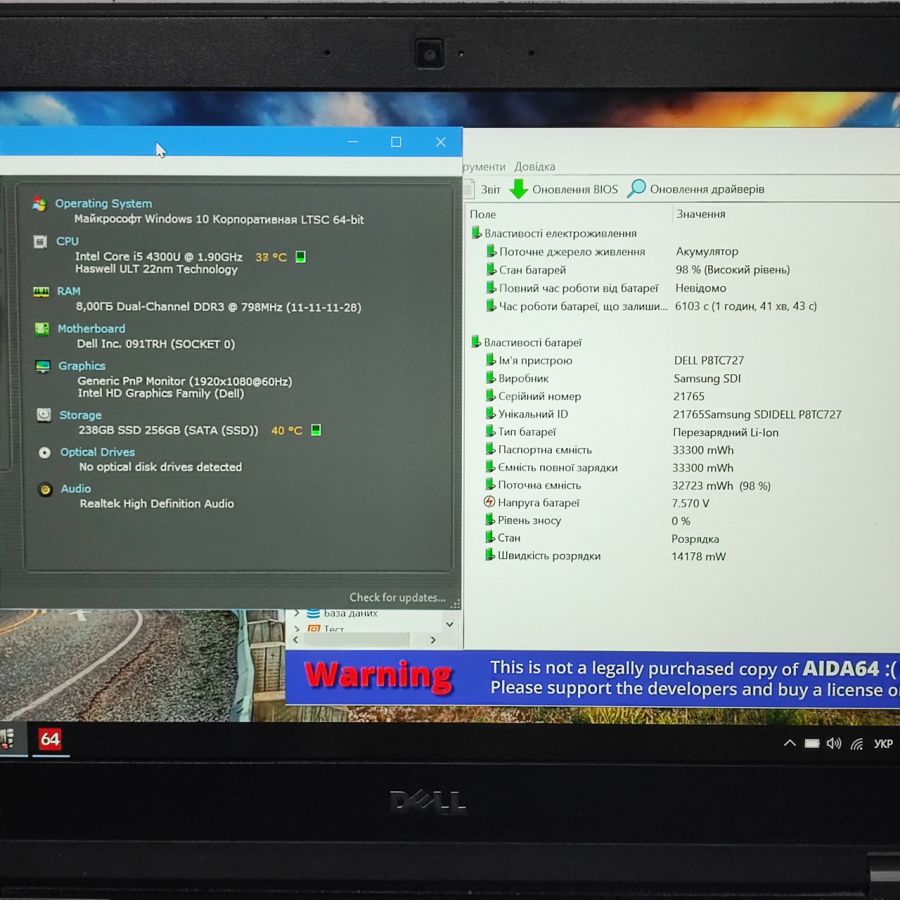The width and height of the screenshot is (900, 900).
Task: Open the Storage section heading
Action: click(80, 415)
